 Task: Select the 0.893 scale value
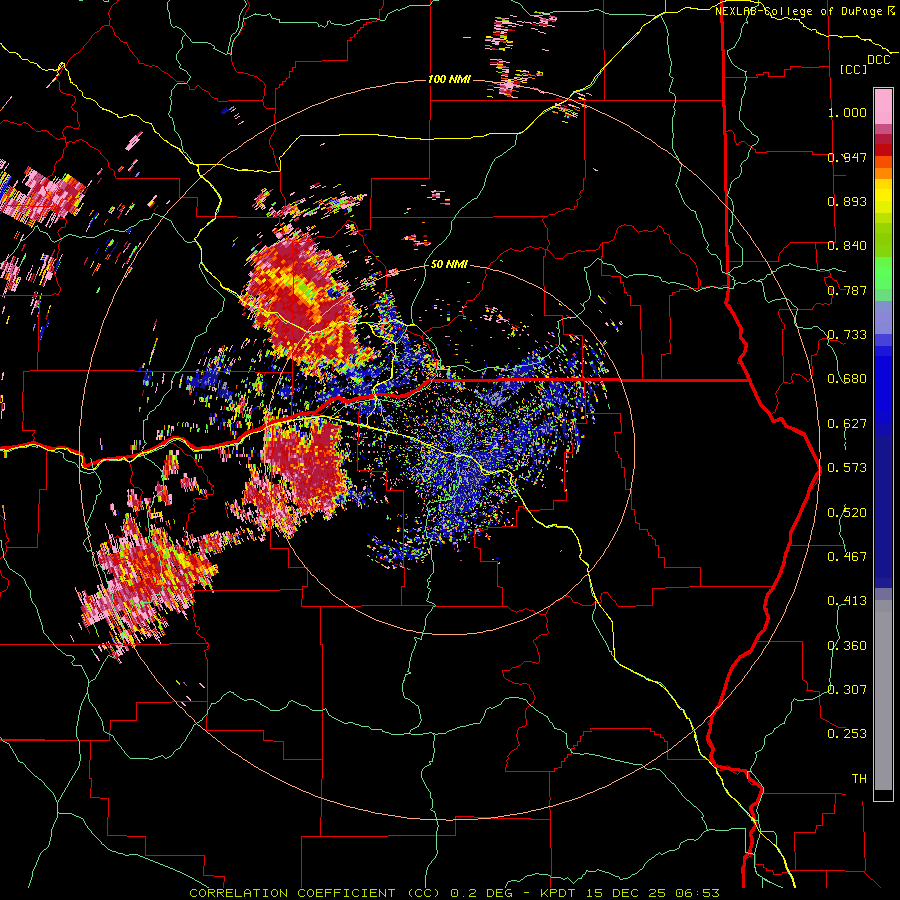pyautogui.click(x=847, y=201)
